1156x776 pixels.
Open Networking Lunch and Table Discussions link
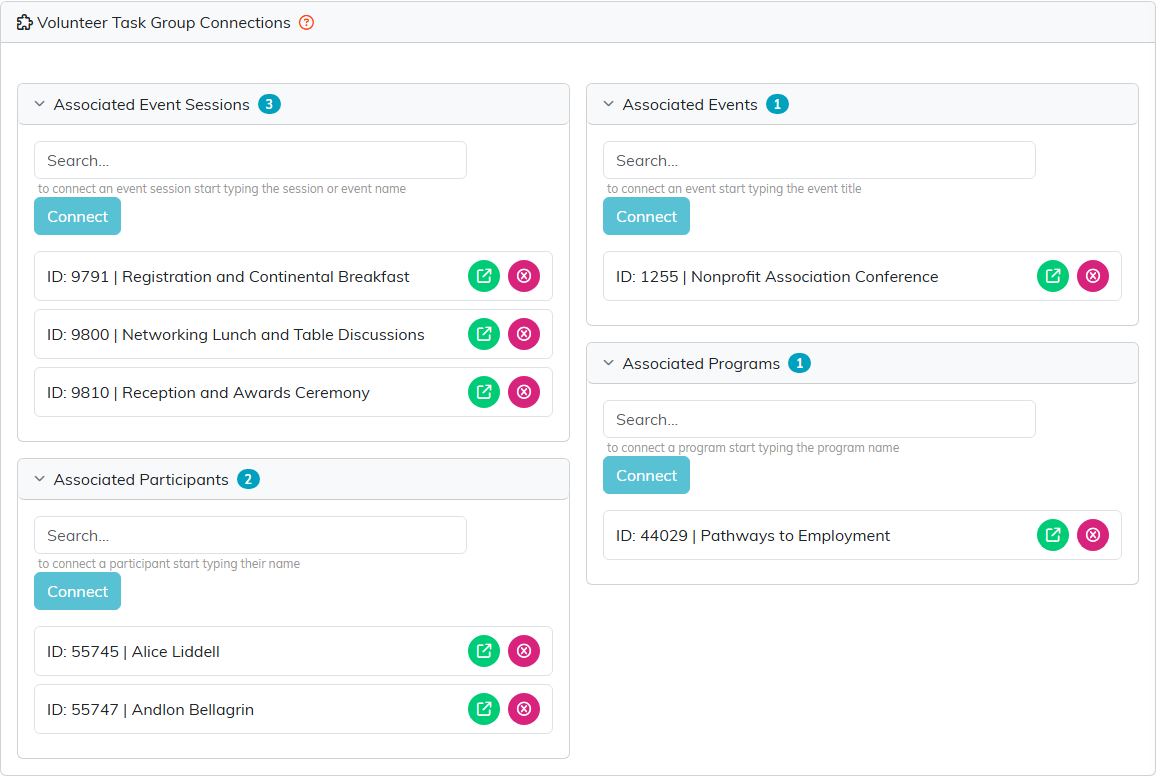pos(484,334)
